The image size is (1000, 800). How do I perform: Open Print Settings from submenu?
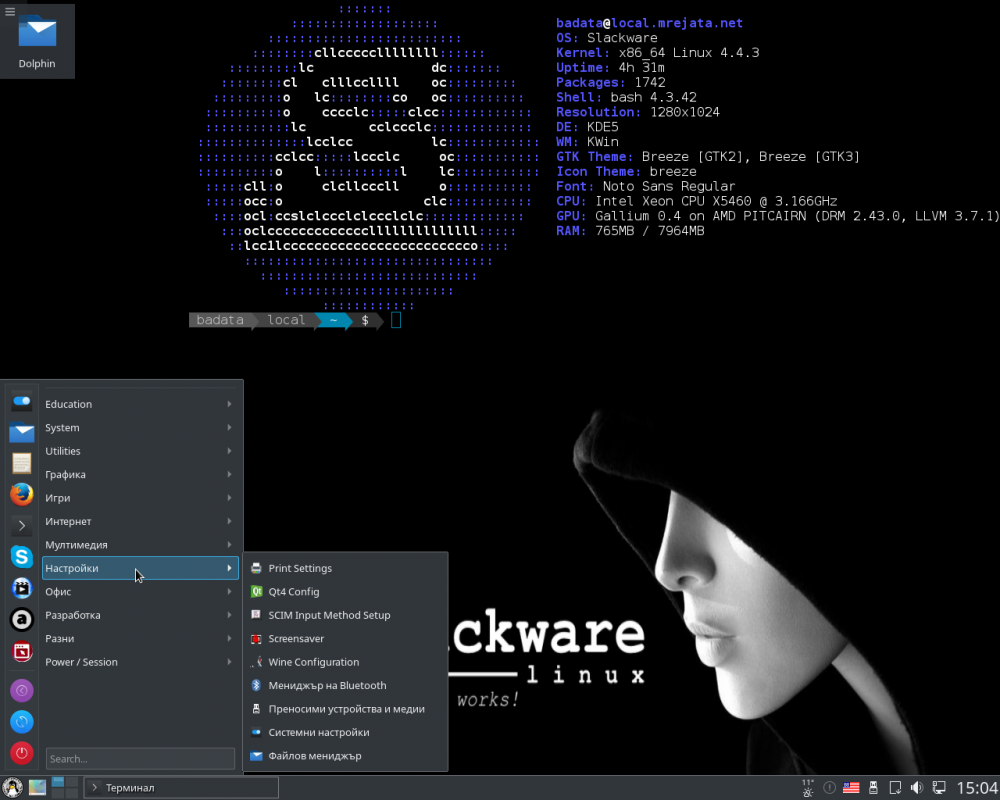(x=345, y=568)
